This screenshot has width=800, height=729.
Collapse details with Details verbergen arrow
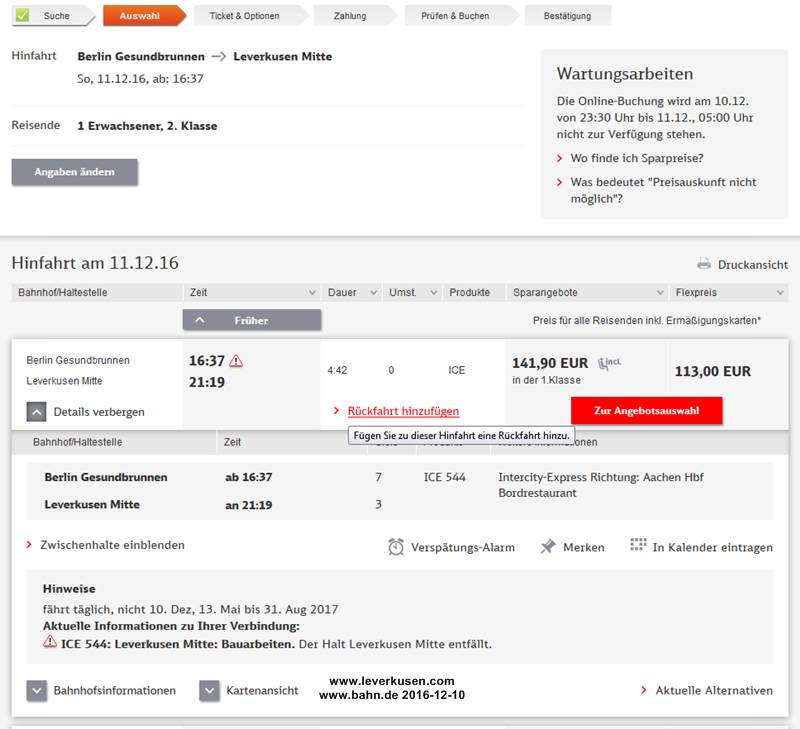point(36,411)
